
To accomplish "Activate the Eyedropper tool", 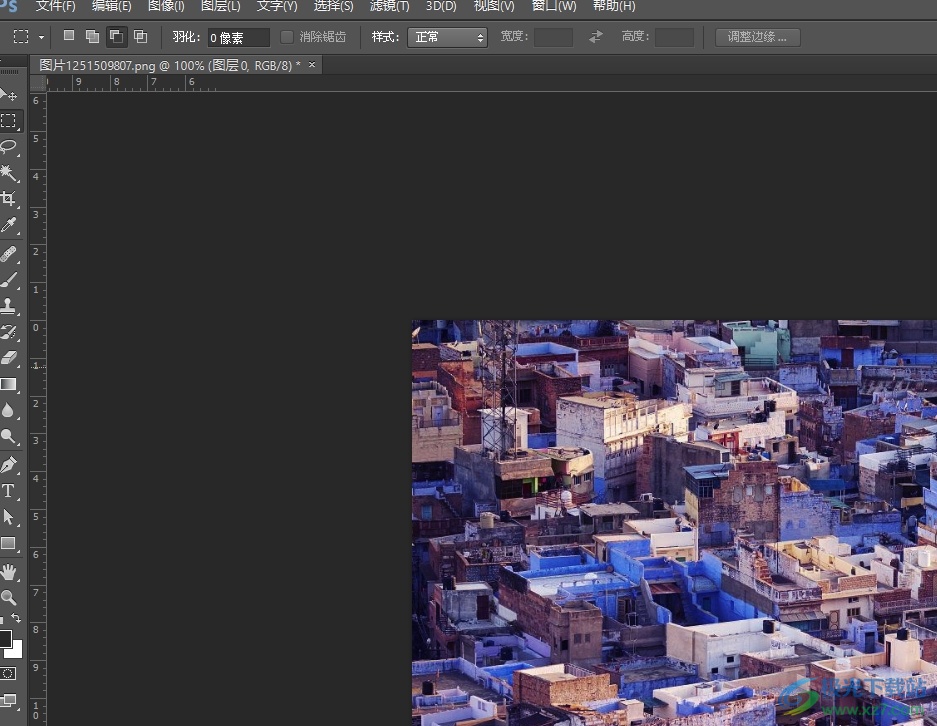I will [9, 226].
